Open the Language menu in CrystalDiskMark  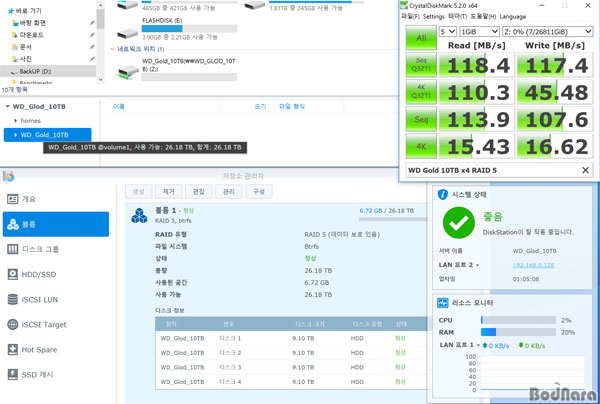pyautogui.click(x=512, y=16)
